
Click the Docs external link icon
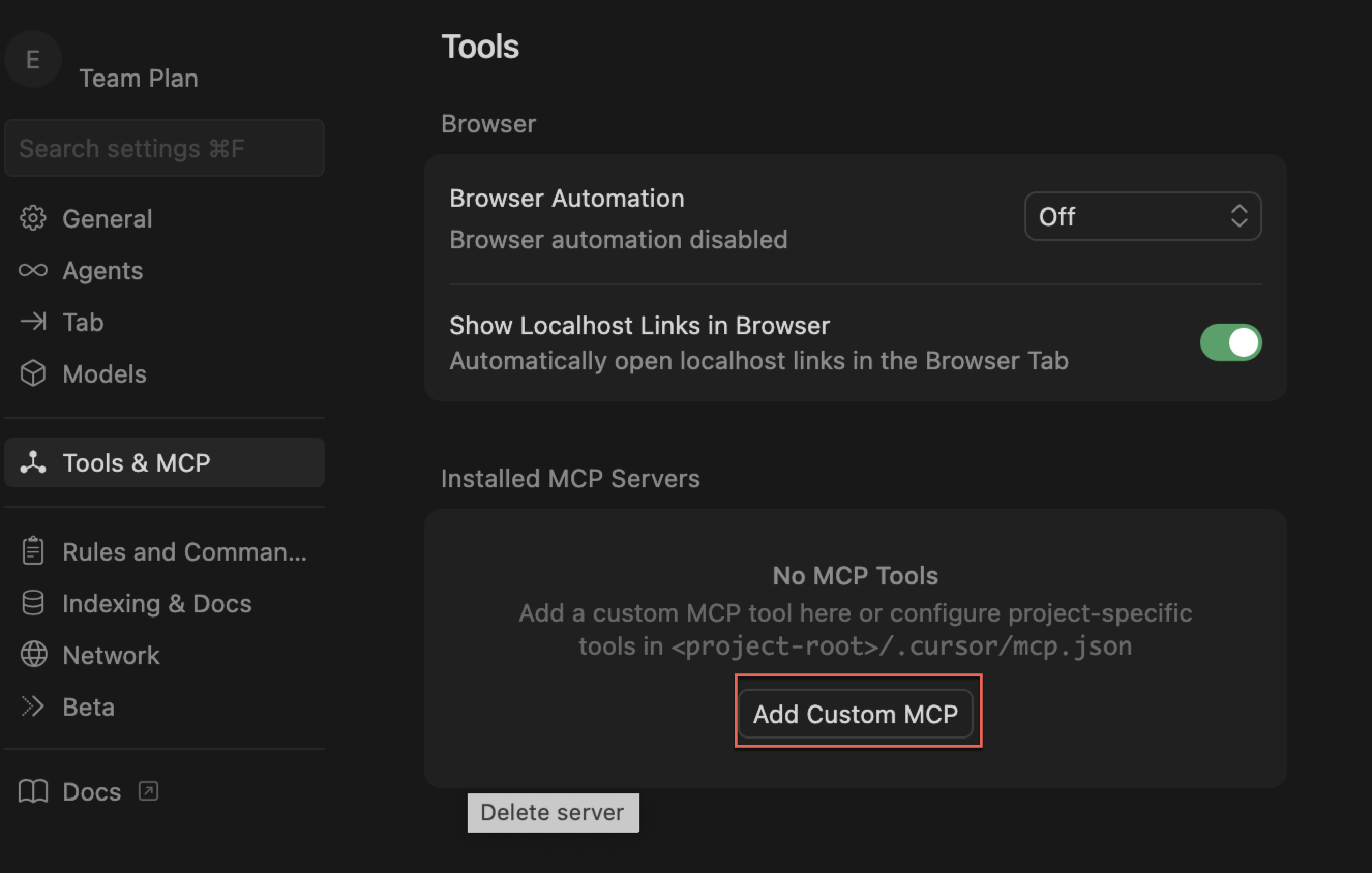[x=147, y=790]
